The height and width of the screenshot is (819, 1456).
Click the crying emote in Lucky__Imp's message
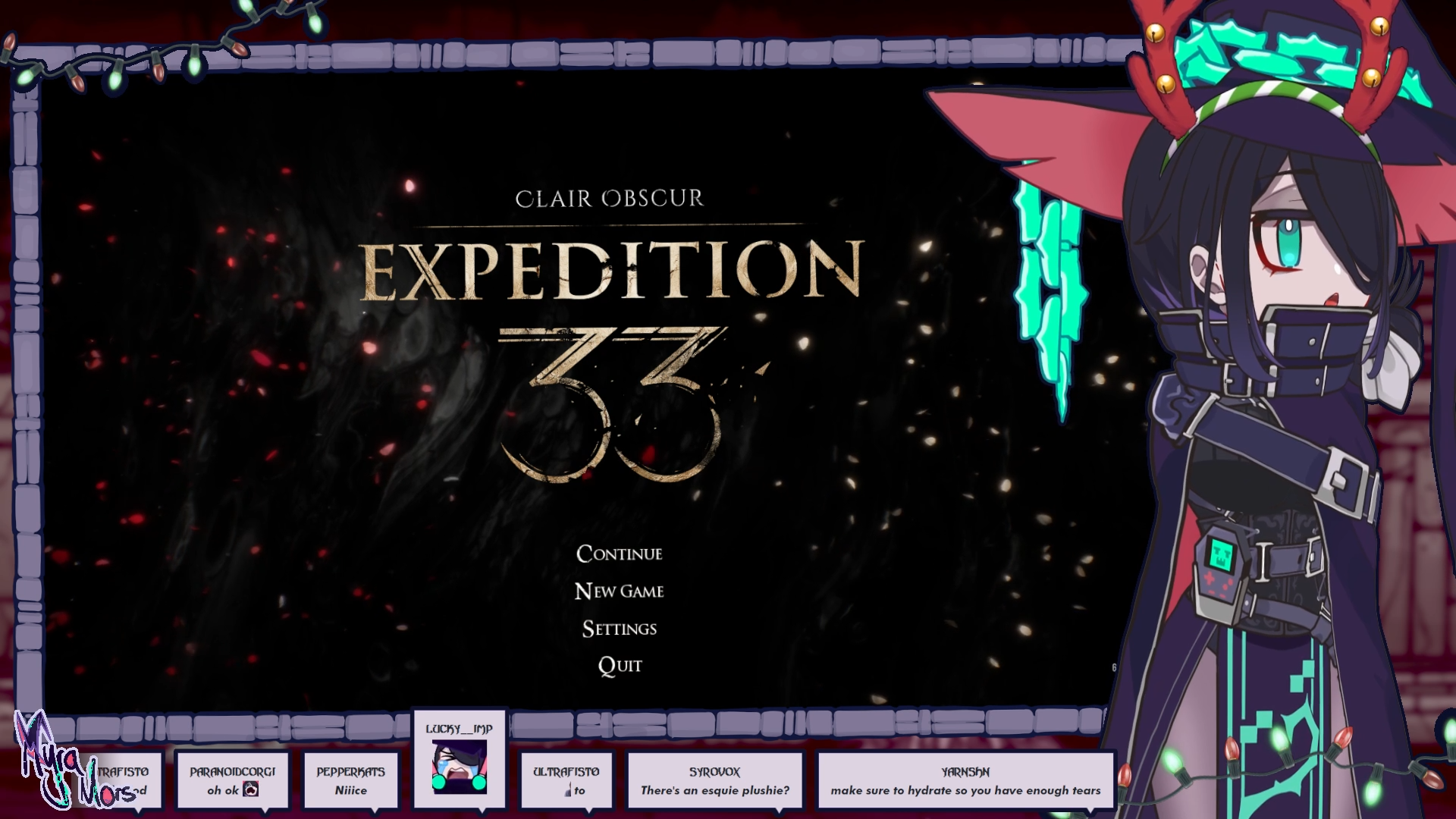[x=460, y=766]
